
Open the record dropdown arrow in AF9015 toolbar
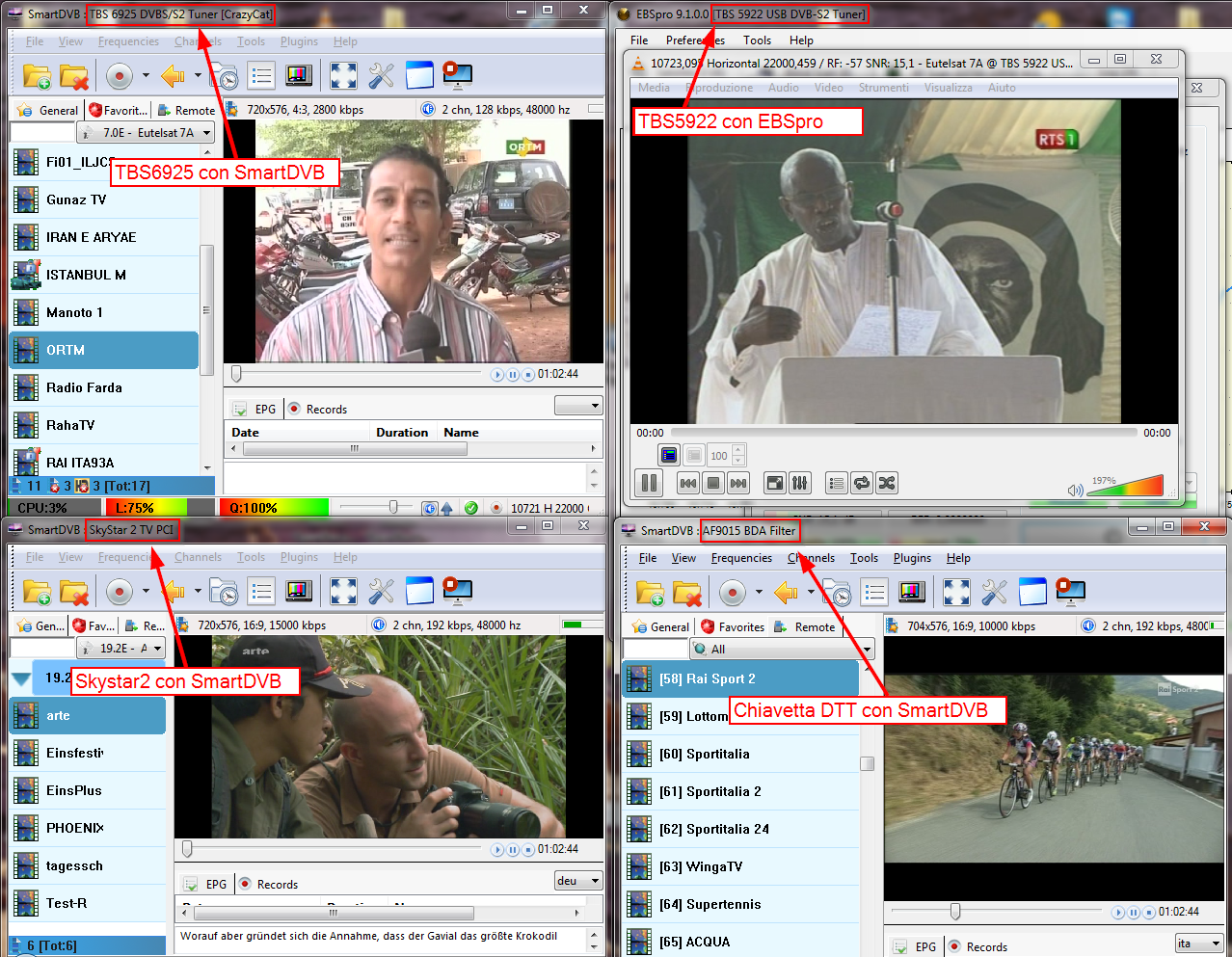759,592
